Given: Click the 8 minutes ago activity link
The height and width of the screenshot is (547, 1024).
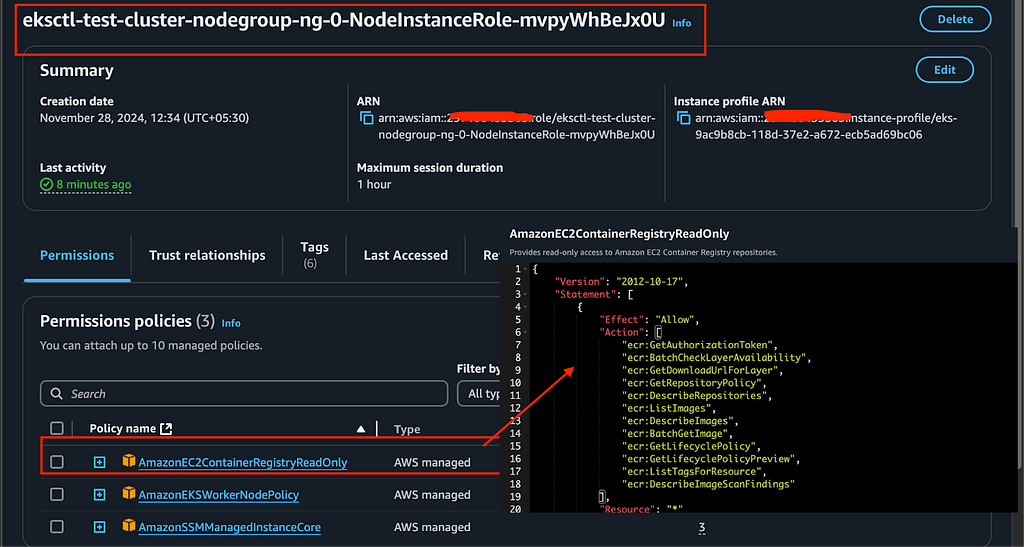Looking at the screenshot, I should tap(93, 185).
